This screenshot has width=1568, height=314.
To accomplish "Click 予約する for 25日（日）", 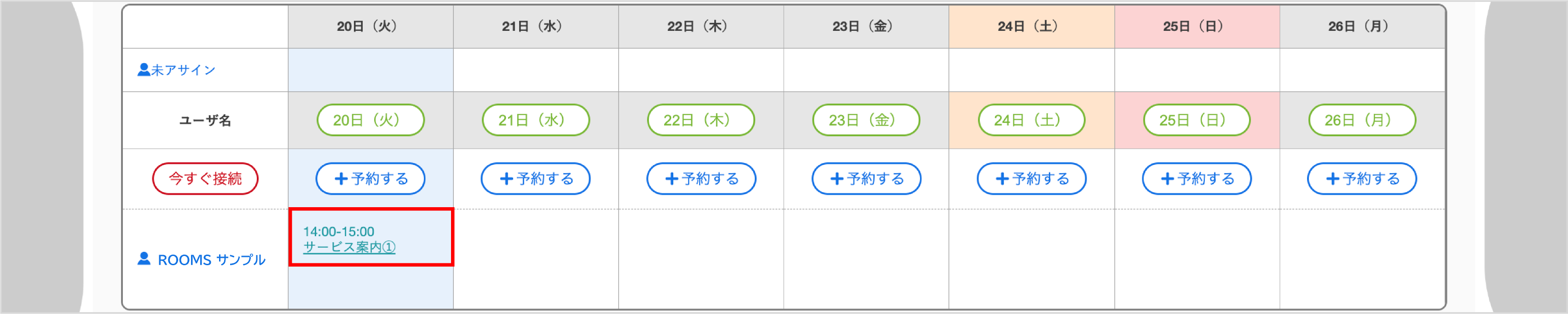I will coord(1196,178).
